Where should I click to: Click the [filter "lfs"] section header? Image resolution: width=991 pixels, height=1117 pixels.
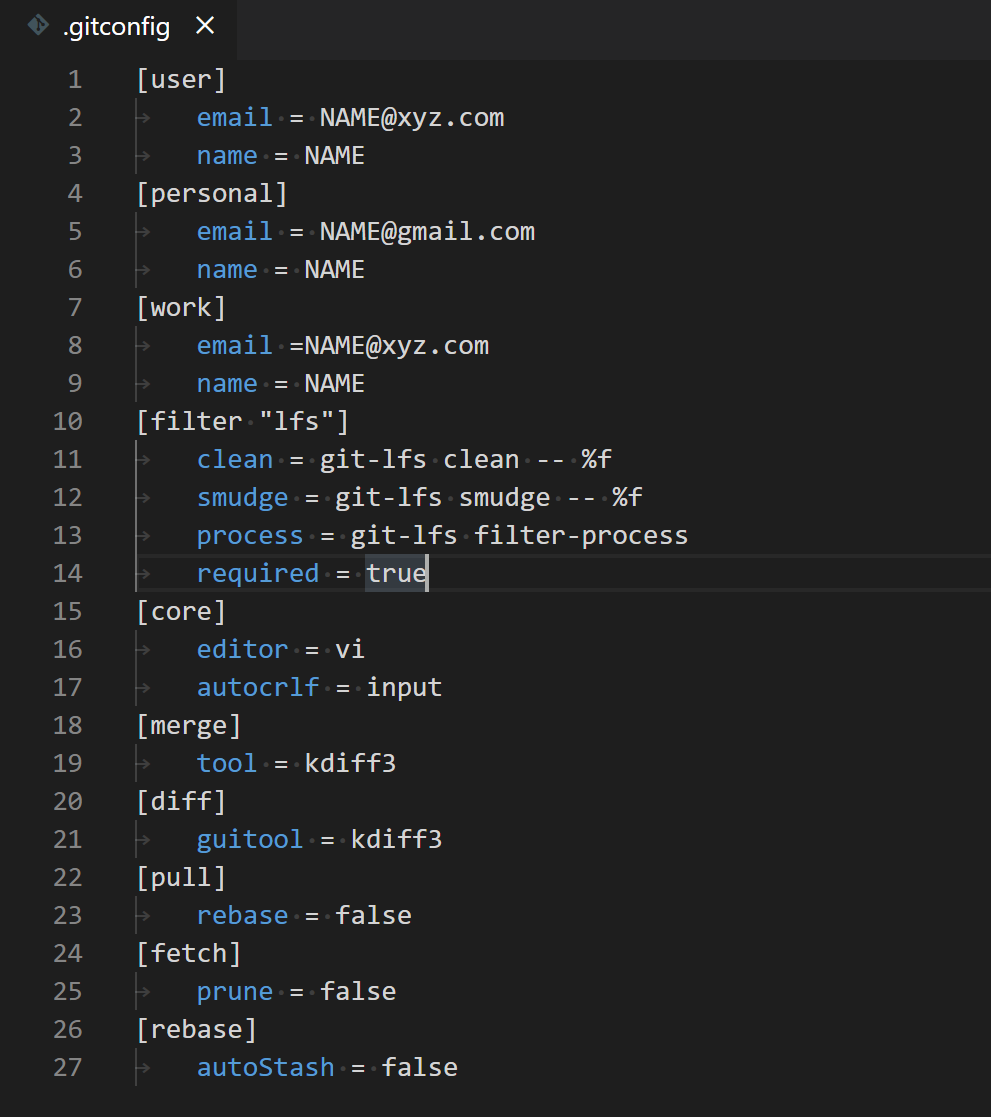pyautogui.click(x=243, y=421)
